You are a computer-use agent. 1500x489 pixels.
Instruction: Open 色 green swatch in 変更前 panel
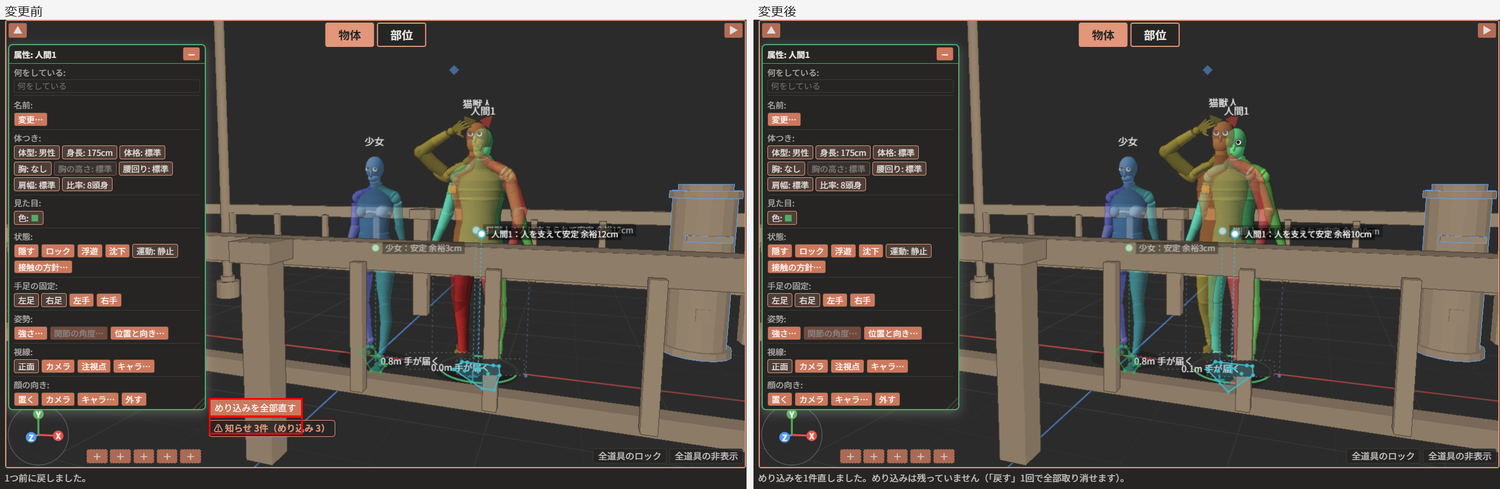[29, 218]
